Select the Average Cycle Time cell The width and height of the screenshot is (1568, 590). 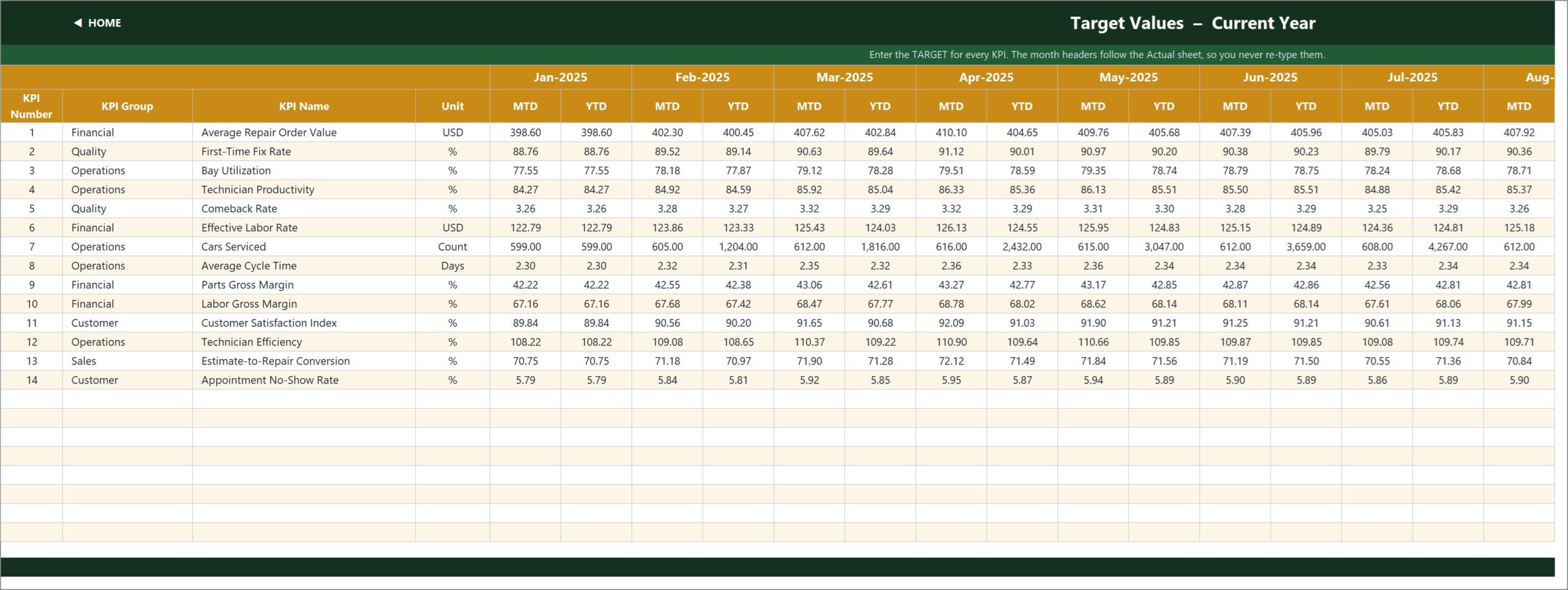(x=304, y=265)
